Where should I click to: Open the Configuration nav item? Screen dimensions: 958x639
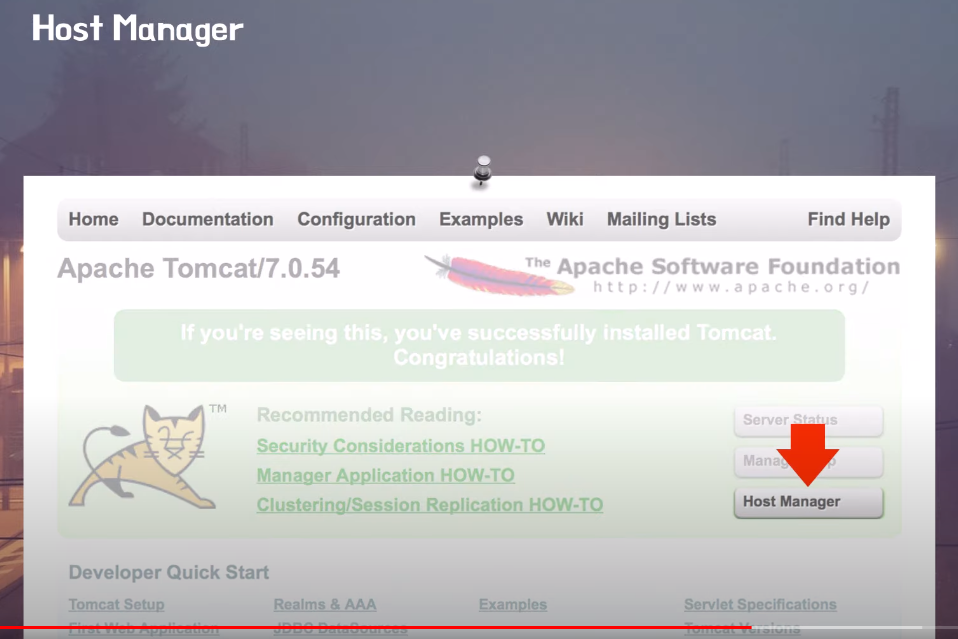click(356, 219)
